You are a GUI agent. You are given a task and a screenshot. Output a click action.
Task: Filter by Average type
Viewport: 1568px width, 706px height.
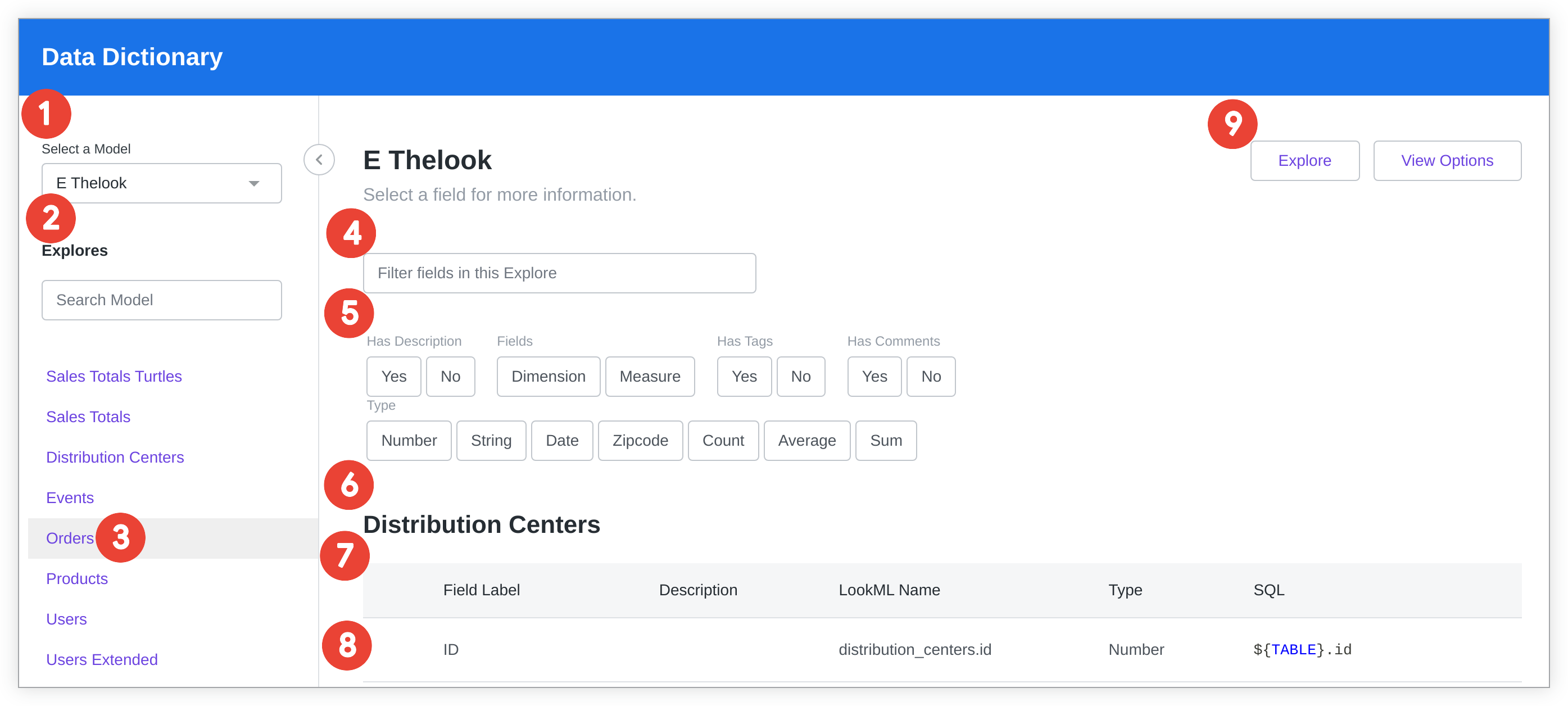click(x=806, y=441)
